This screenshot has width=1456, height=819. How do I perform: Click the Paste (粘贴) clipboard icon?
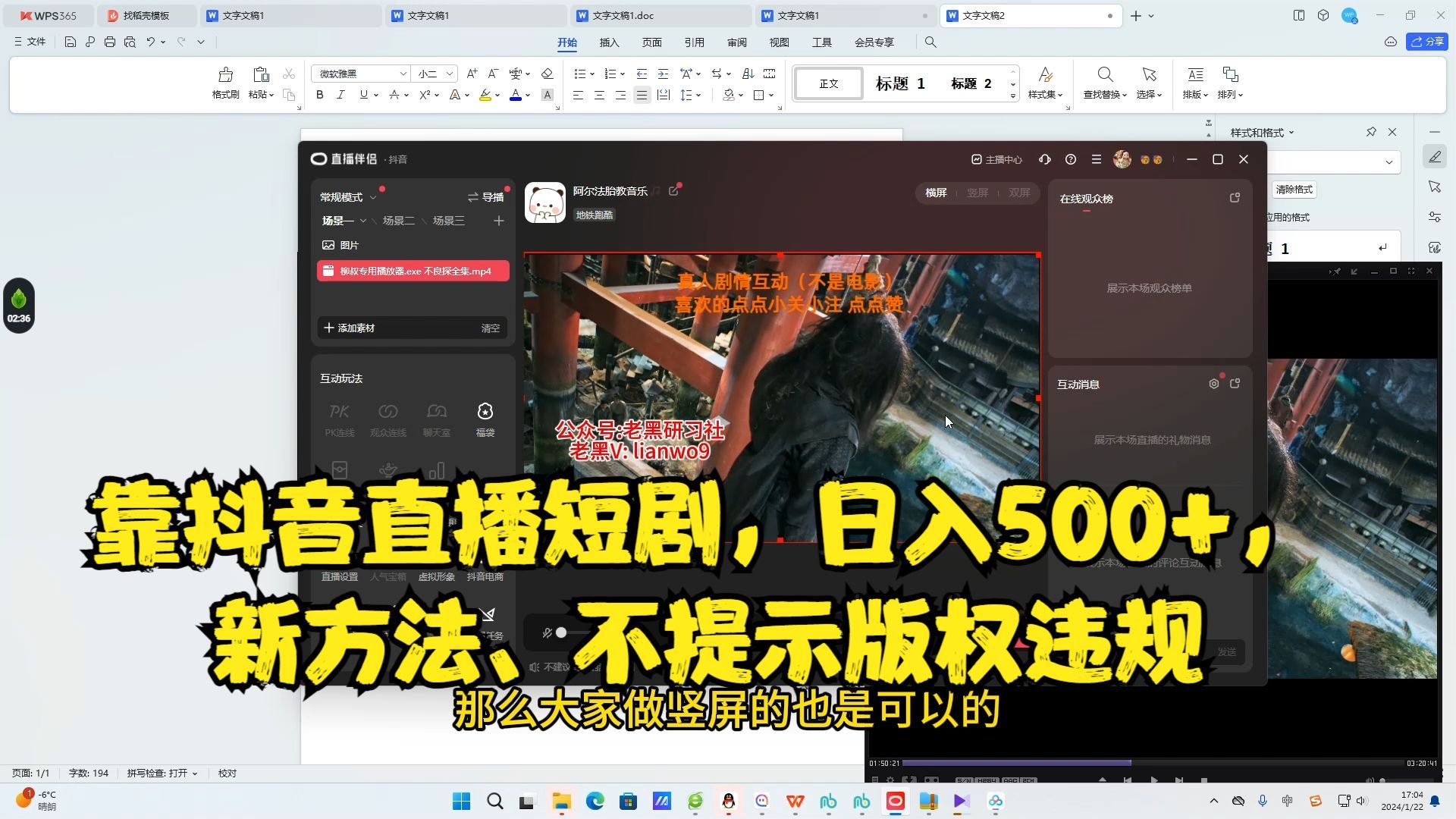[261, 75]
